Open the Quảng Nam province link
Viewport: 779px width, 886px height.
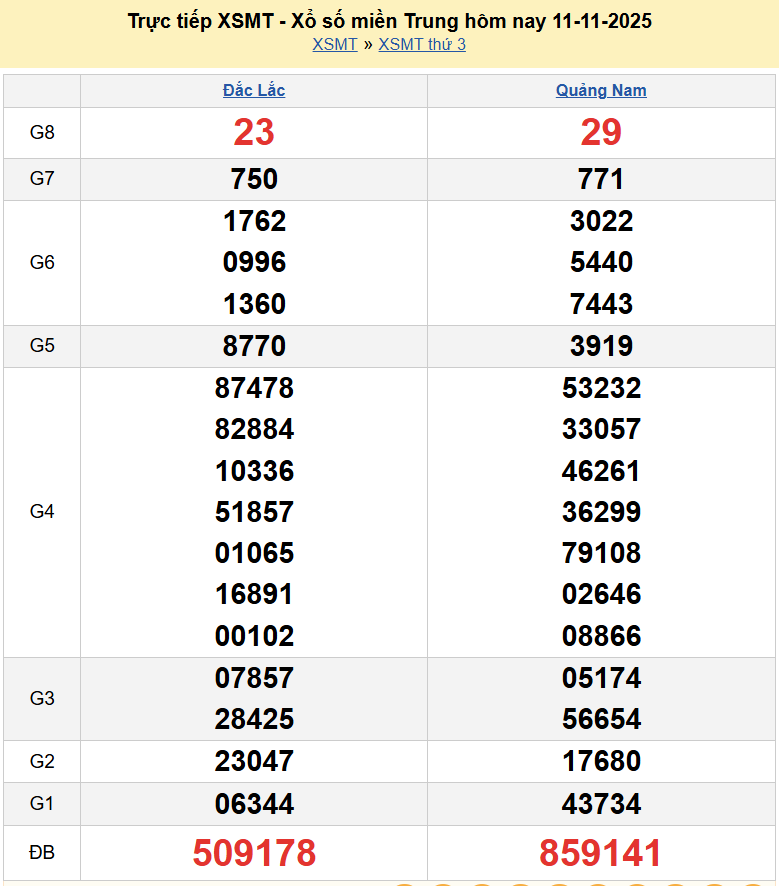[601, 90]
